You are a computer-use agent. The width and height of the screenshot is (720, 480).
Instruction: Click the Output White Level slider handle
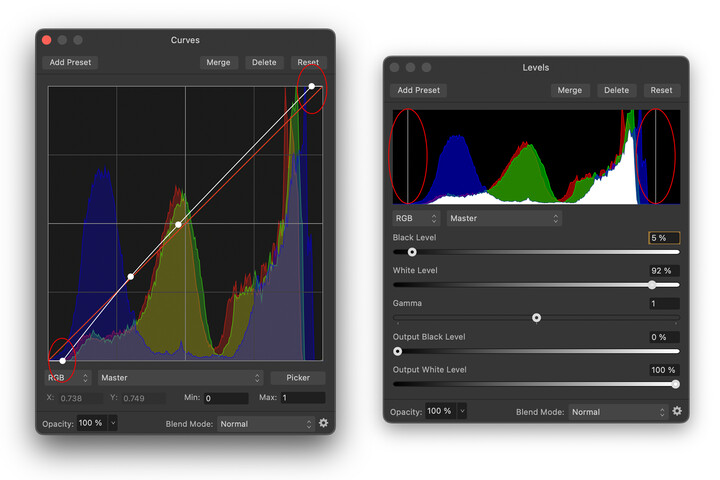point(675,384)
